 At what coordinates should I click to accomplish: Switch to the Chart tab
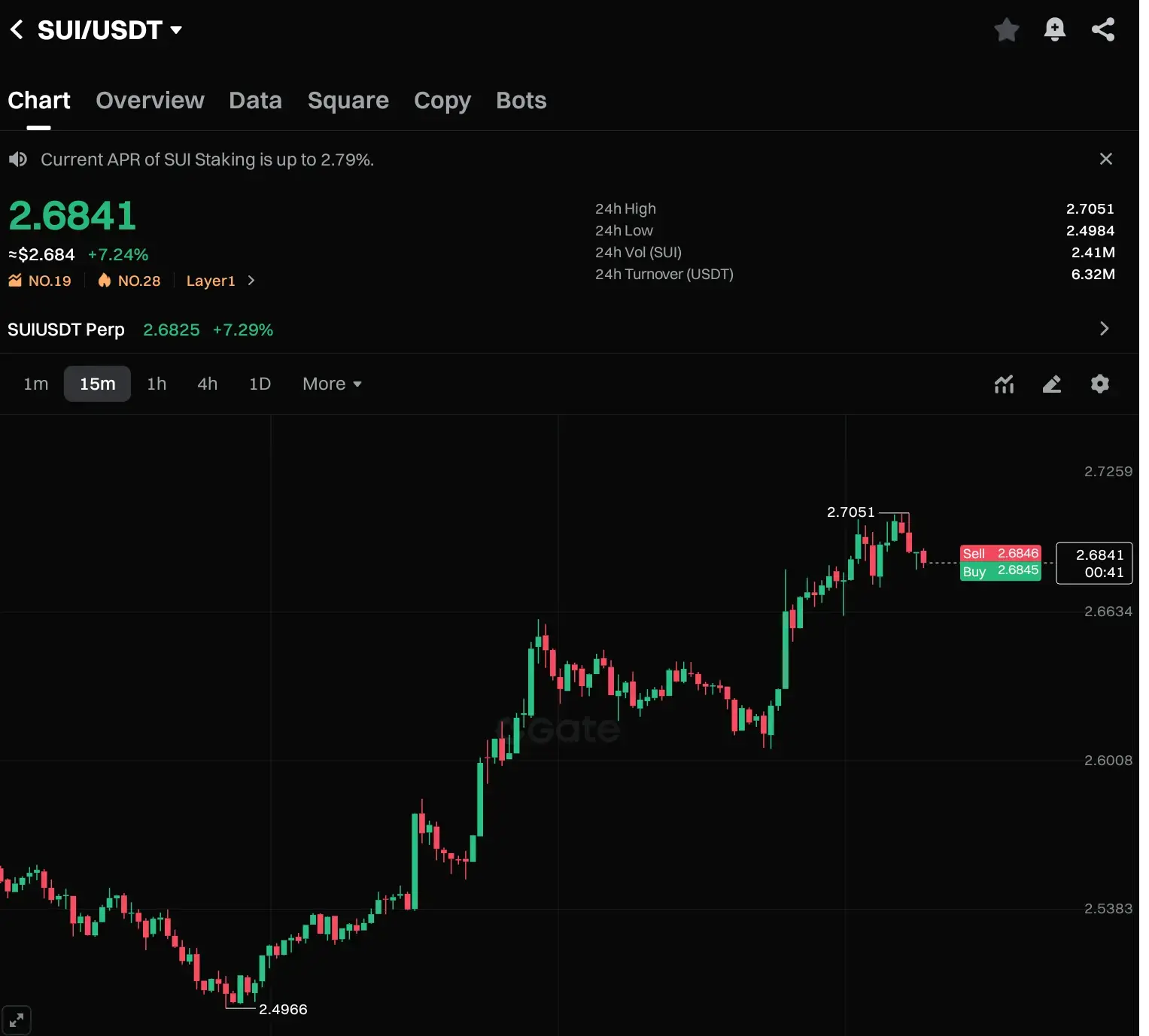click(x=39, y=101)
